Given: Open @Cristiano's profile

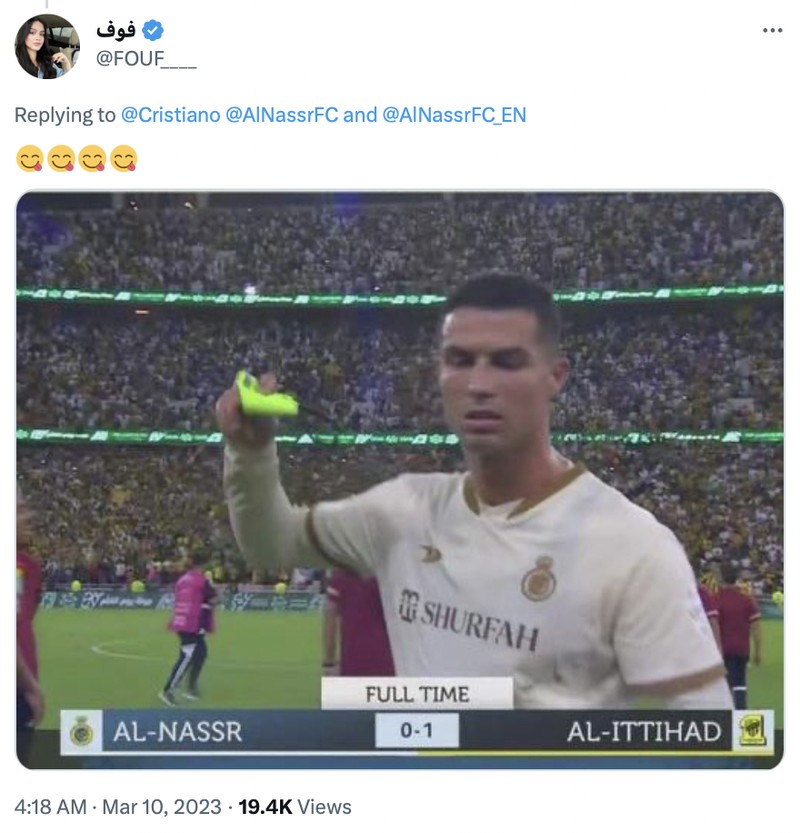Looking at the screenshot, I should point(168,117).
